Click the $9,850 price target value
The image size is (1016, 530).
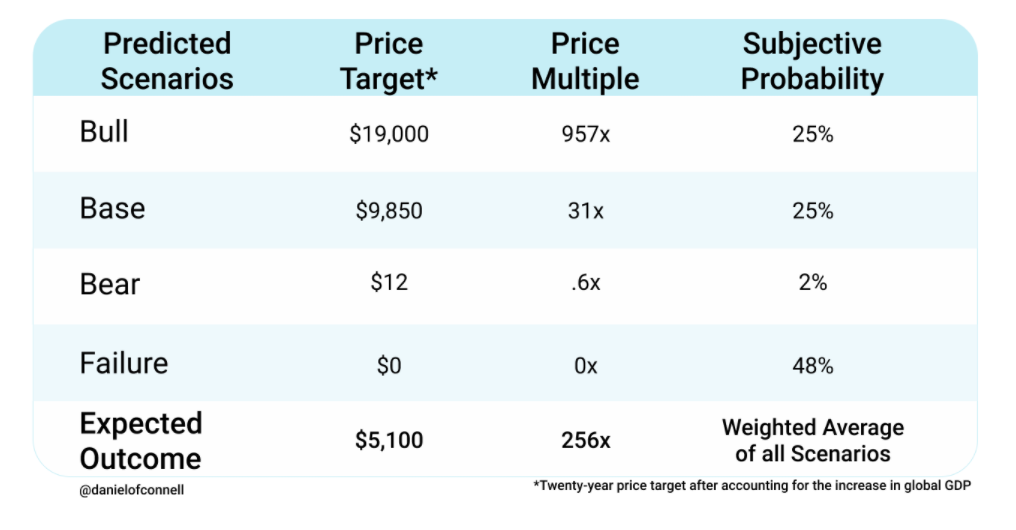point(389,211)
